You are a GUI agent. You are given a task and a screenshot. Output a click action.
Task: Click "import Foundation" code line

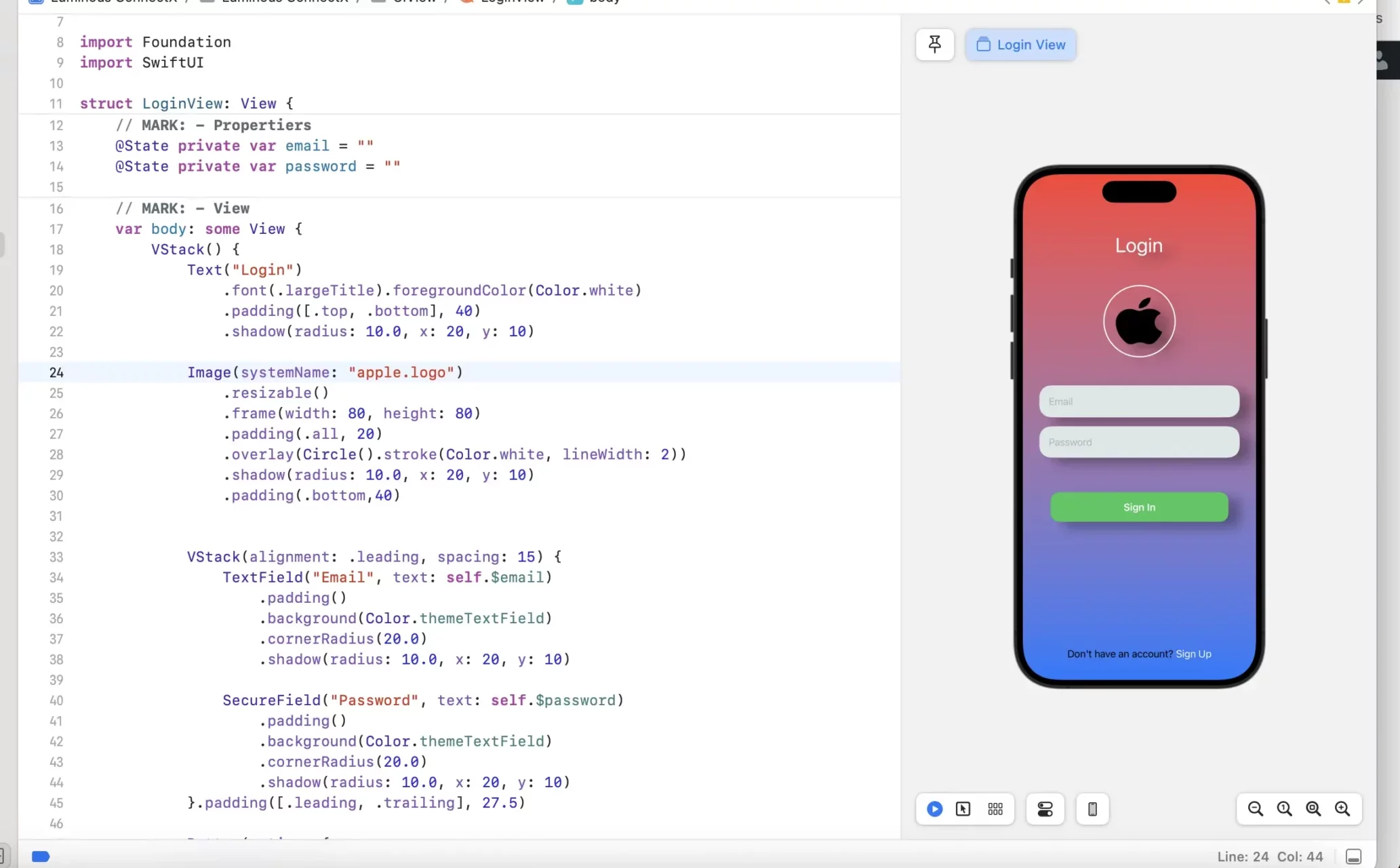coord(155,42)
